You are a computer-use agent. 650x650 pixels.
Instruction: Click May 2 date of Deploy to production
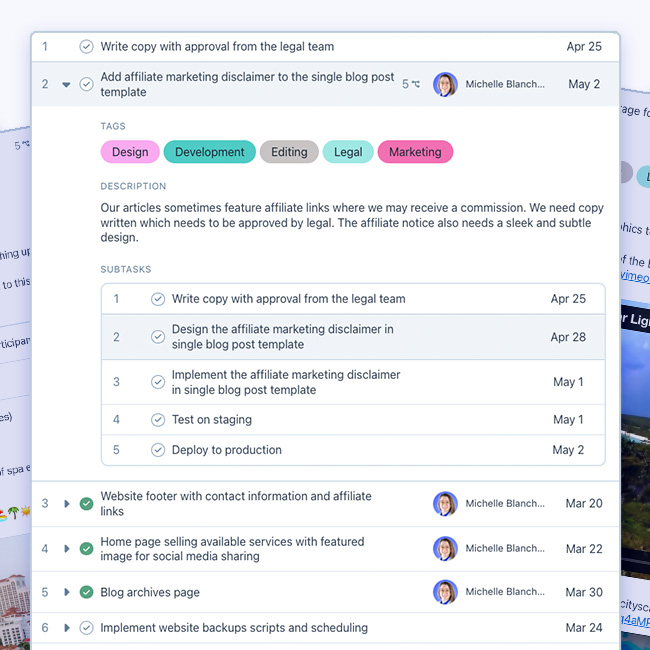coord(568,450)
